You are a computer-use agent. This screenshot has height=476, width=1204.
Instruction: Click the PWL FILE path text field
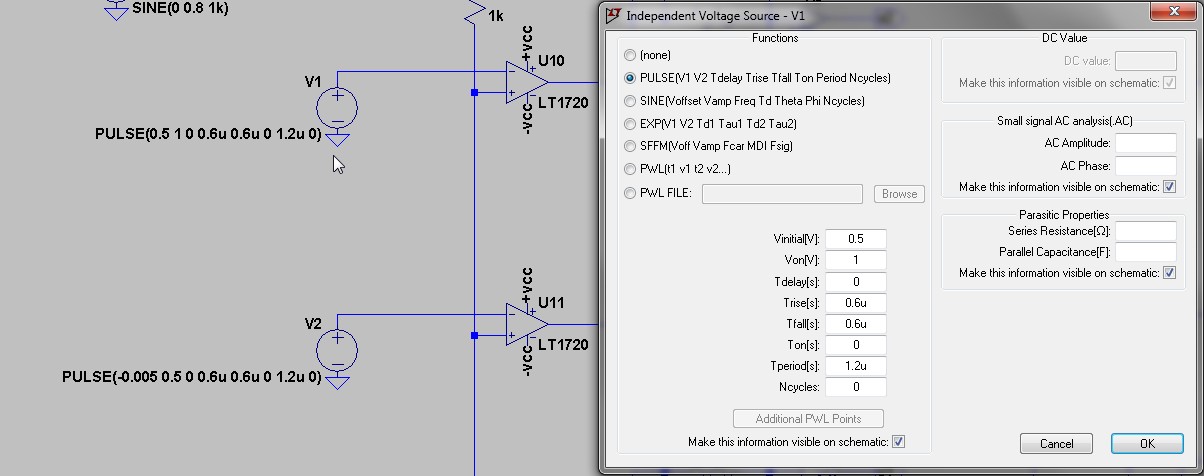[x=782, y=194]
